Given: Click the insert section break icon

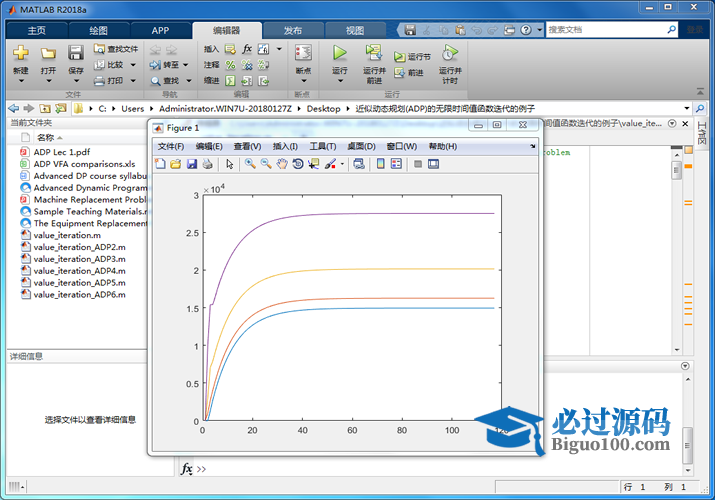Looking at the screenshot, I should [230, 49].
